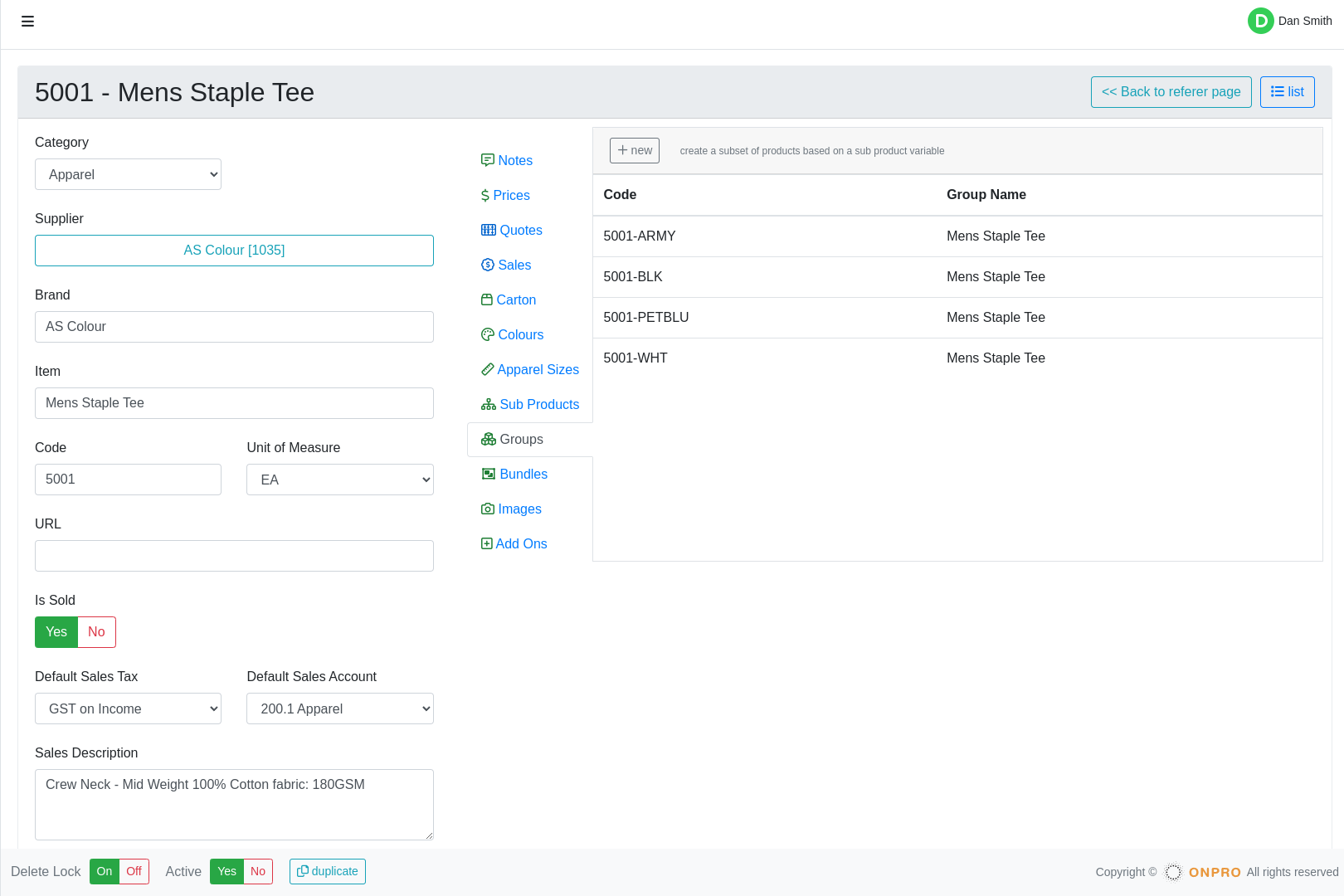Open the Apparel Sizes tab
The width and height of the screenshot is (1344, 896).
pyautogui.click(x=530, y=369)
